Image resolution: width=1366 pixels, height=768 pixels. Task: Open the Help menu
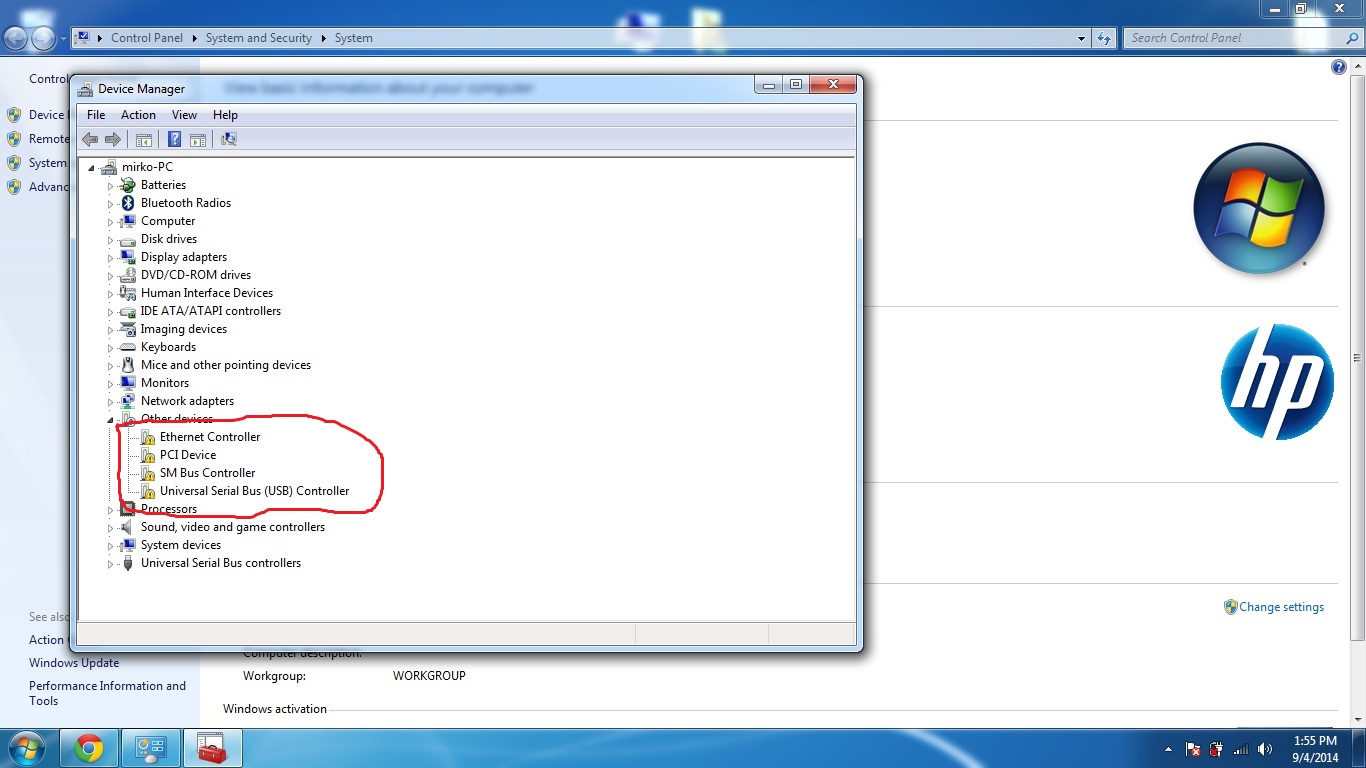pos(225,115)
